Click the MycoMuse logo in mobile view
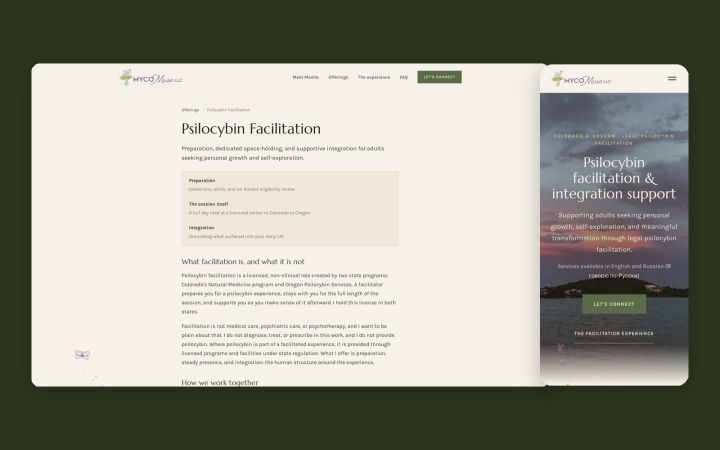The image size is (720, 450). (581, 79)
